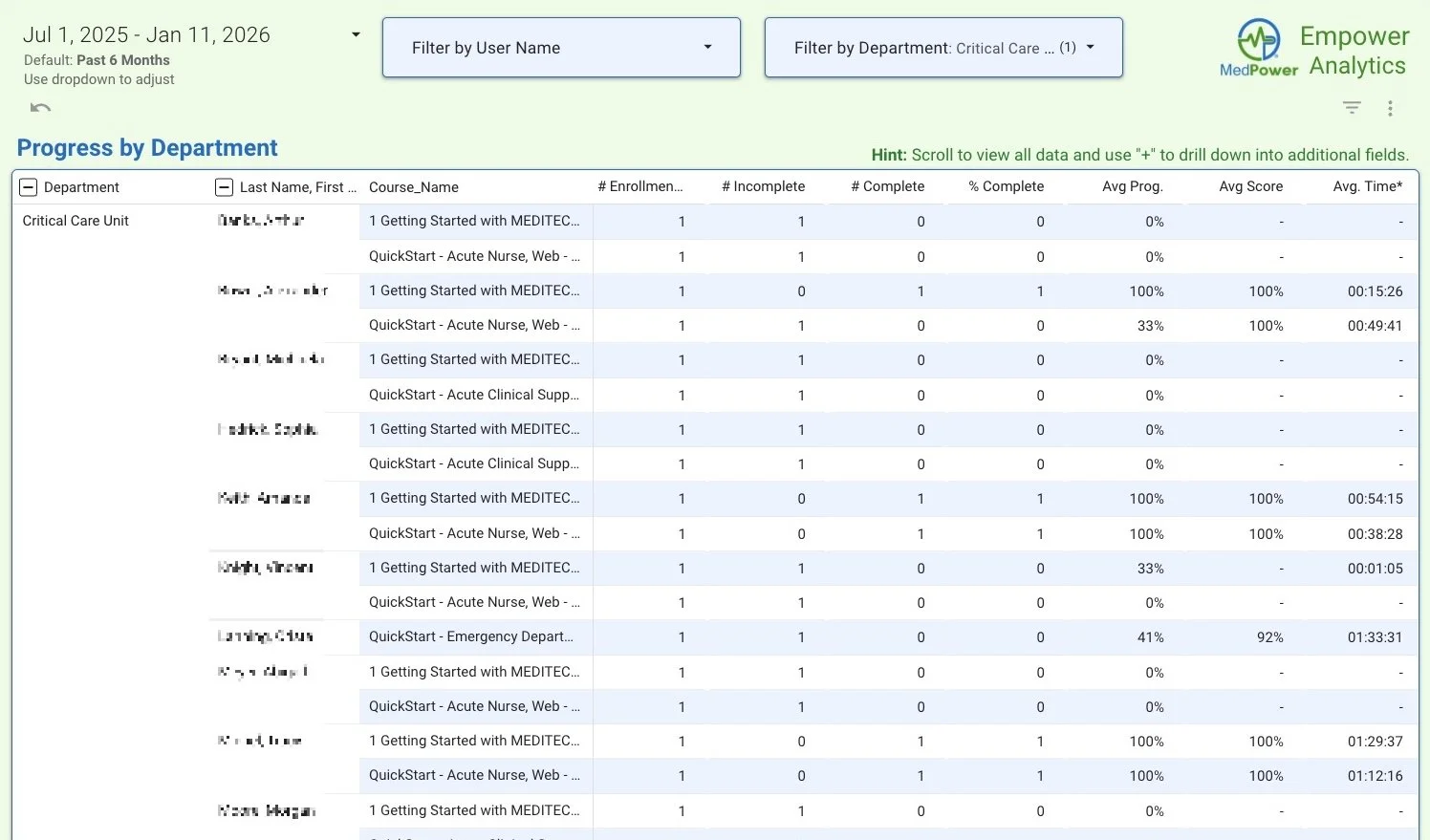This screenshot has height=840, width=1430.
Task: Click QuickStart - Emergency Depart... course row
Action: click(471, 636)
